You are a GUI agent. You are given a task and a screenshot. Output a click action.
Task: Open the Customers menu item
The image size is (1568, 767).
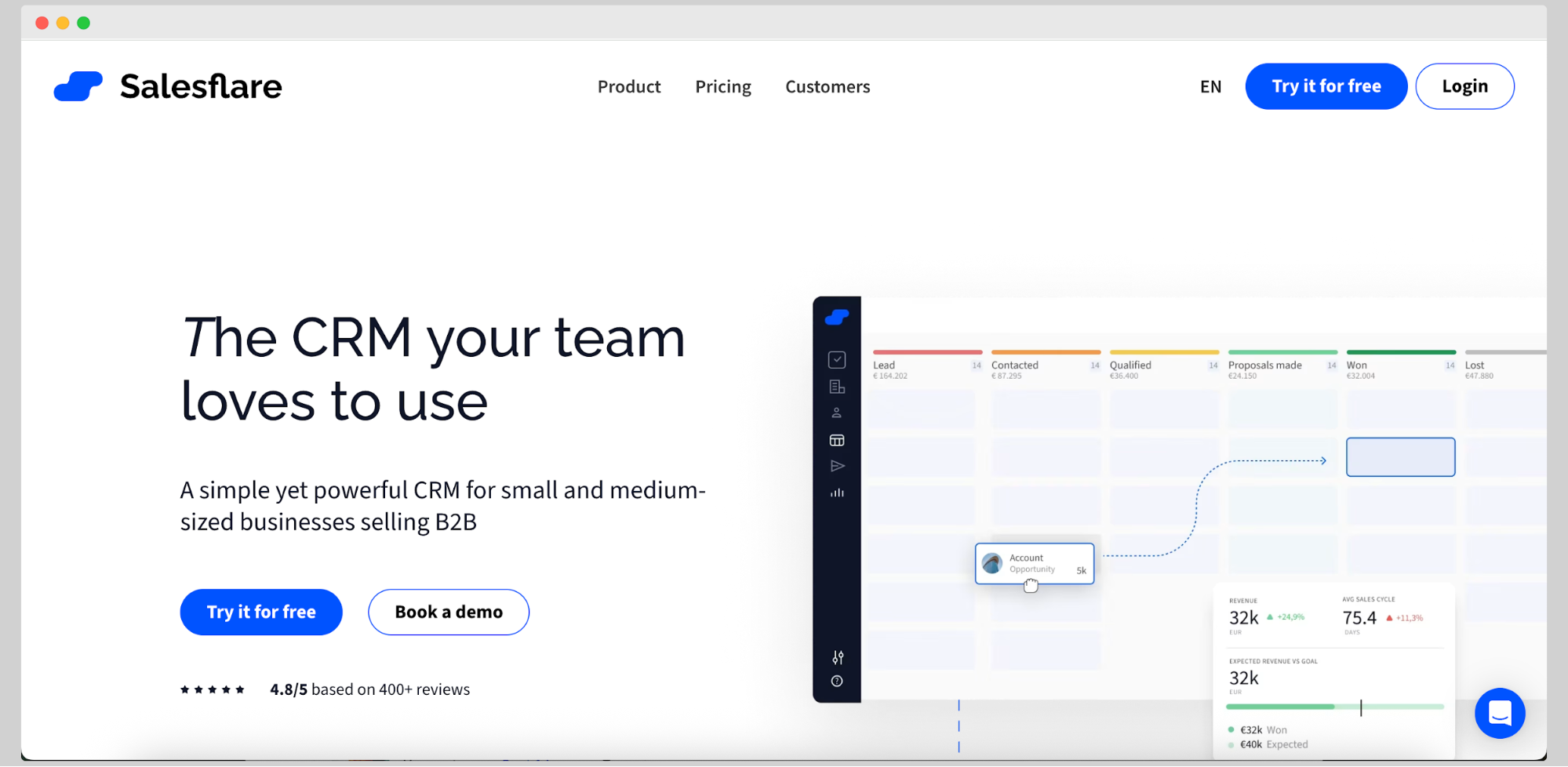tap(828, 86)
